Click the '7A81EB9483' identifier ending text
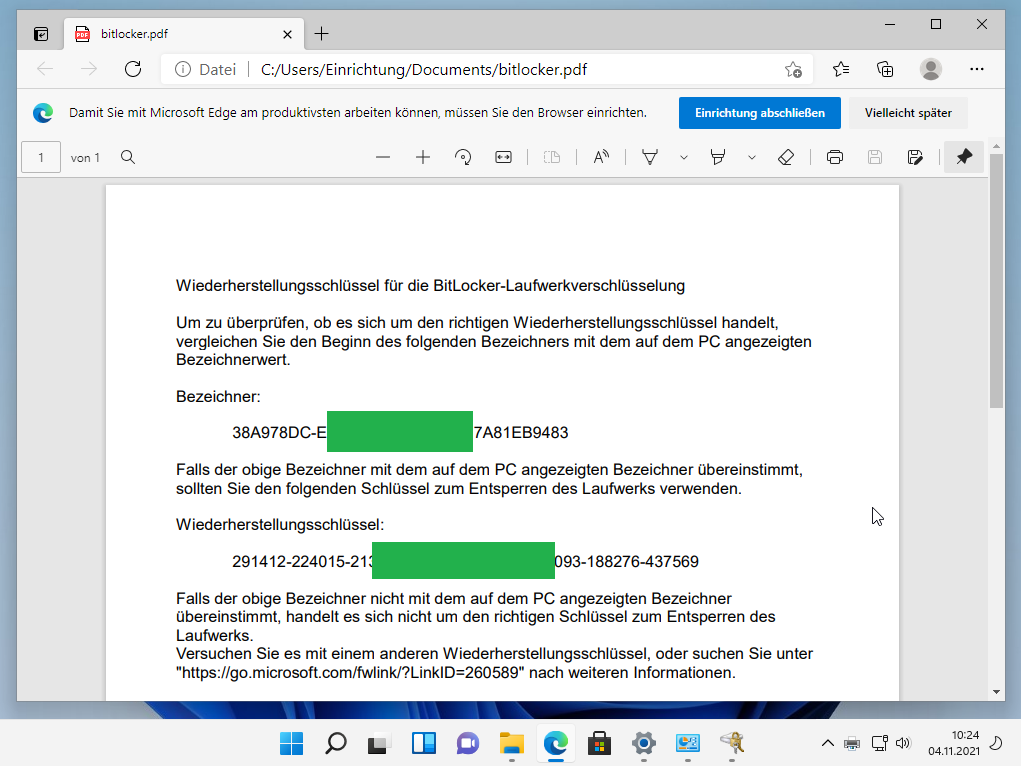This screenshot has width=1021, height=766. pyautogui.click(x=521, y=433)
